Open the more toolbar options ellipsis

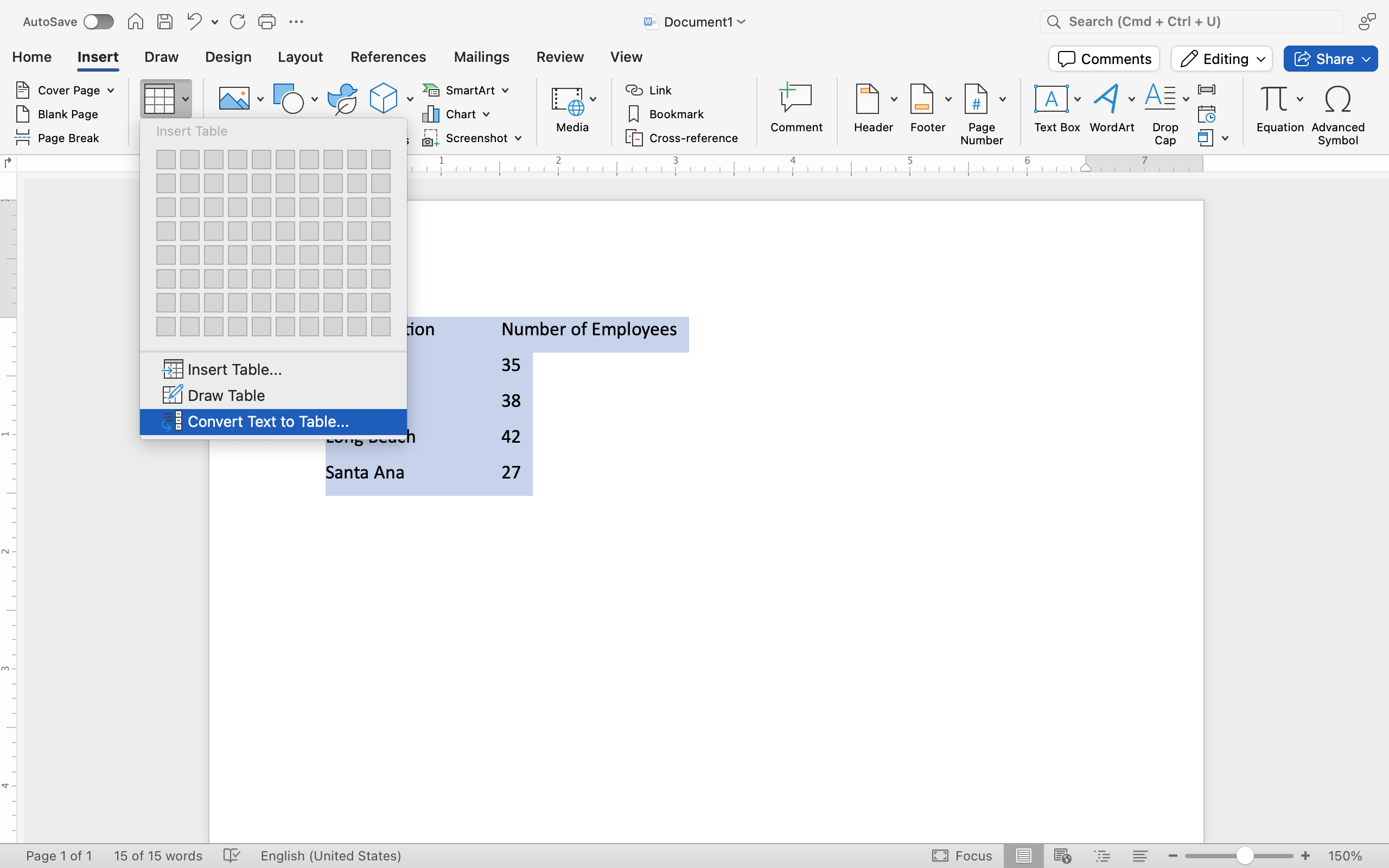pyautogui.click(x=296, y=22)
